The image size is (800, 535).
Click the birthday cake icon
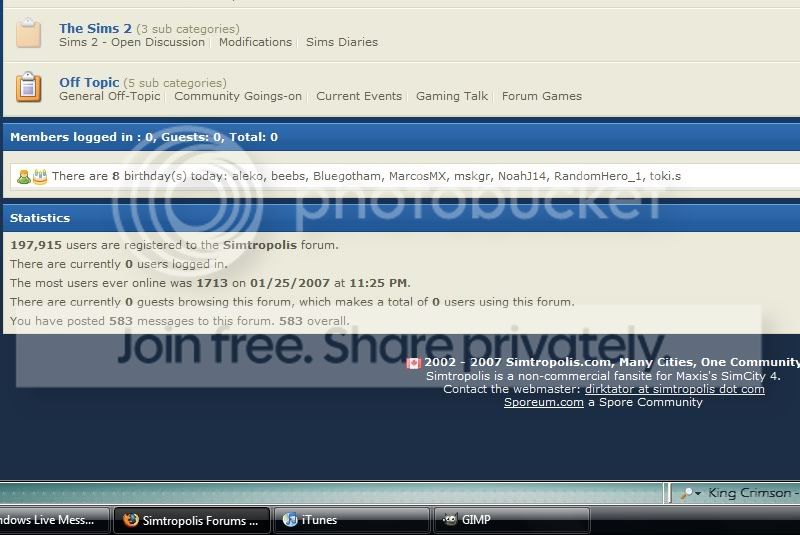(x=40, y=177)
